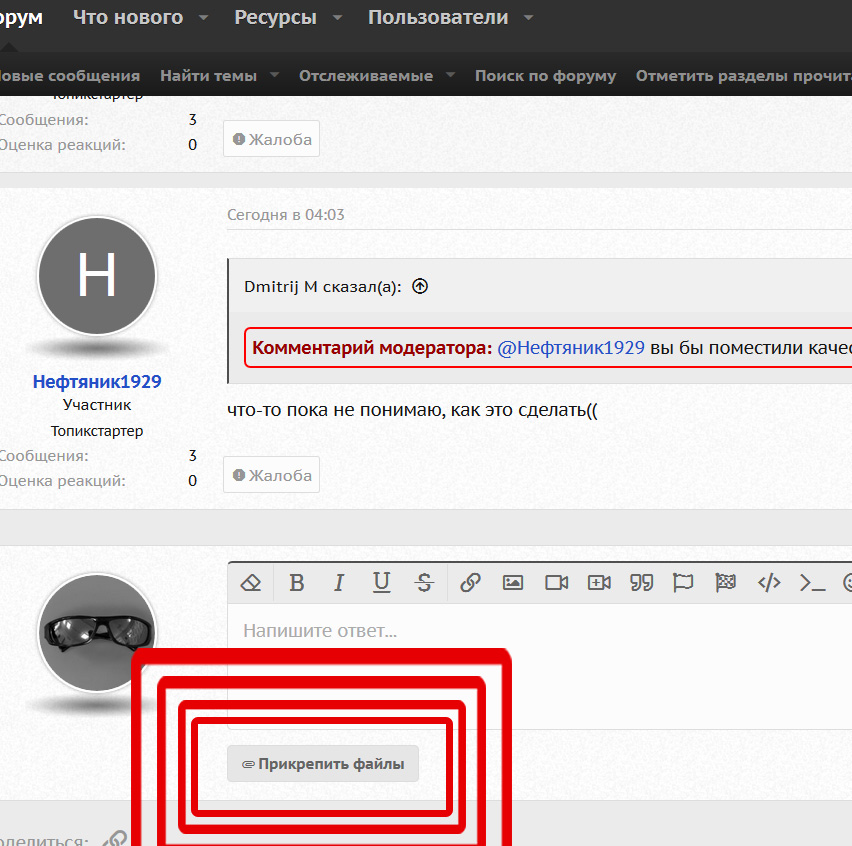
Task: Click Dmitrij M сказал(а) quote header
Action: (323, 286)
